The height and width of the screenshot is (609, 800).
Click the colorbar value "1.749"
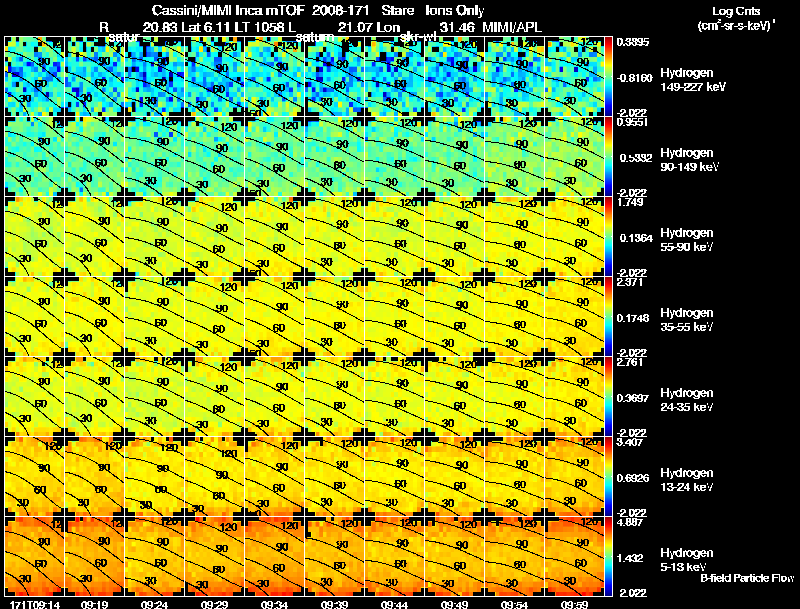click(x=630, y=202)
